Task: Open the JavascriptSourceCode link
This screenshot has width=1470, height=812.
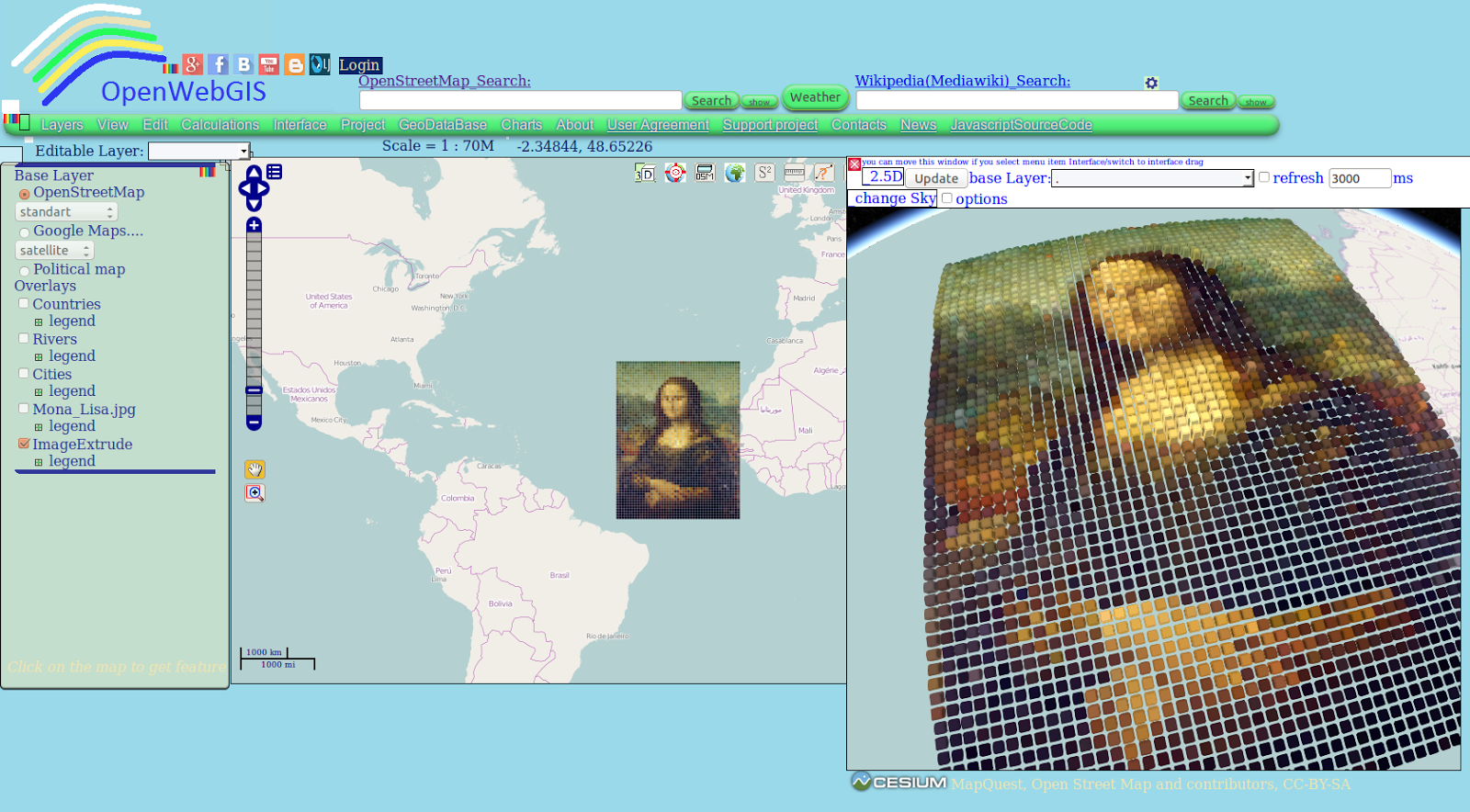Action: coord(1021,125)
